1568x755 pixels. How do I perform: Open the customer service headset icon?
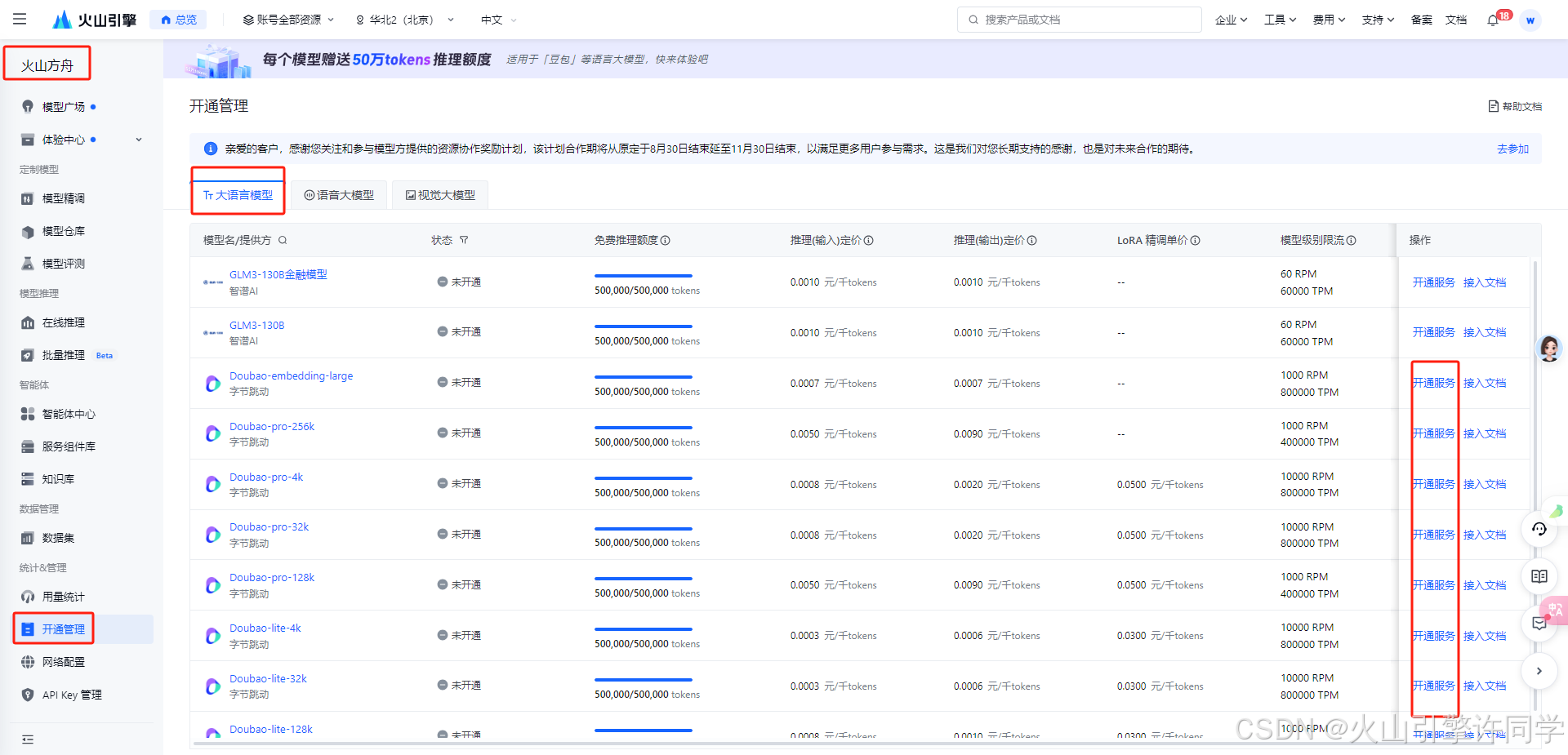click(x=1539, y=529)
